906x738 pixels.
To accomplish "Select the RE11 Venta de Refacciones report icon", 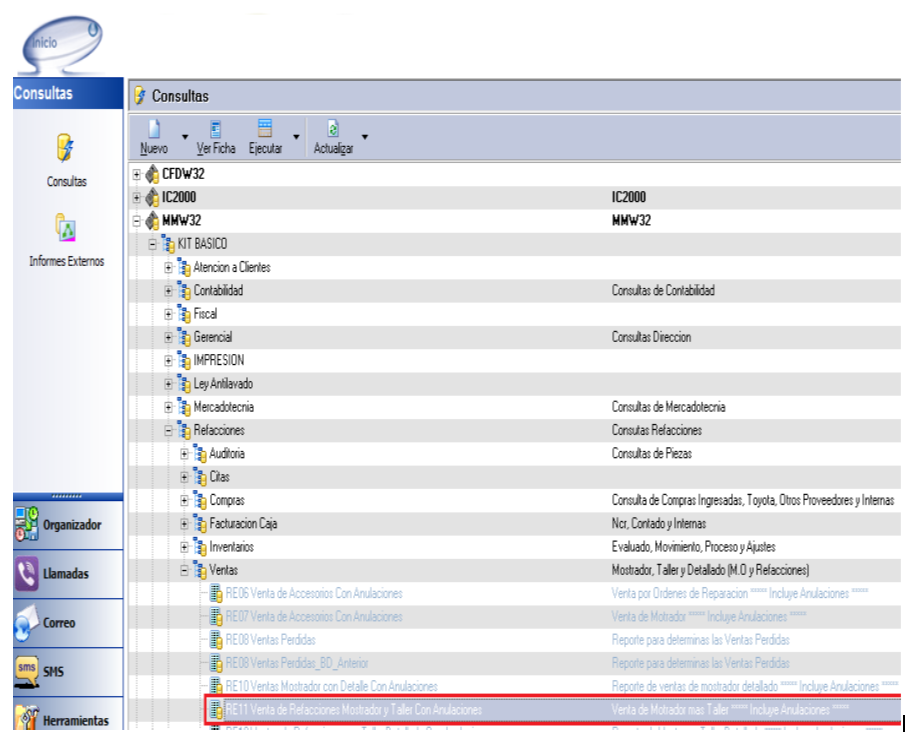I will [x=216, y=709].
